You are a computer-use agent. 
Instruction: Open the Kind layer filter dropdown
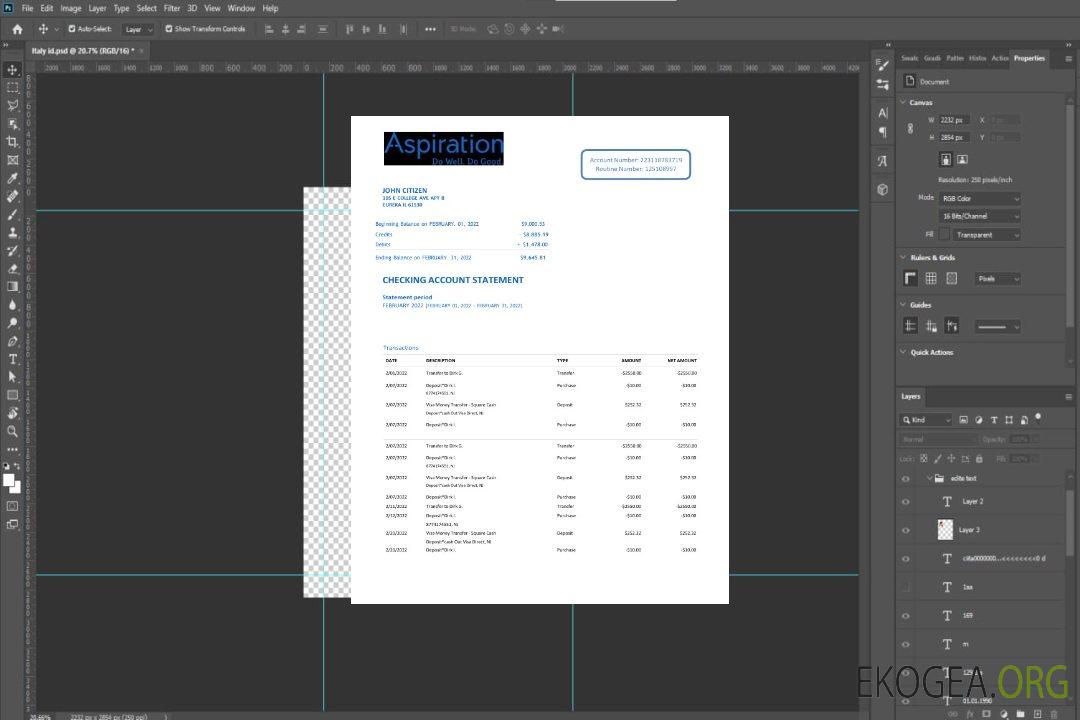tap(926, 420)
